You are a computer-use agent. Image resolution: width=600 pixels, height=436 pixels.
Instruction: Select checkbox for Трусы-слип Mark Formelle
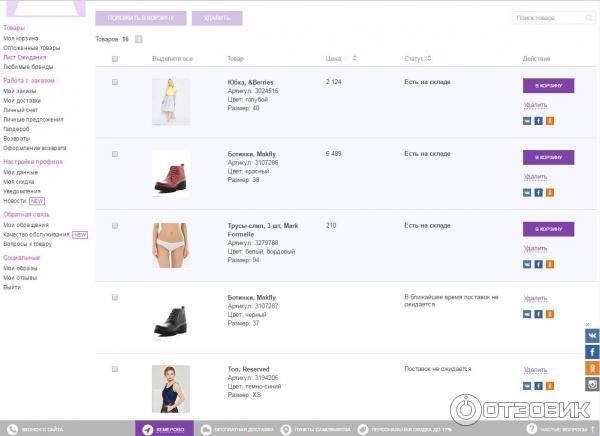coord(115,226)
